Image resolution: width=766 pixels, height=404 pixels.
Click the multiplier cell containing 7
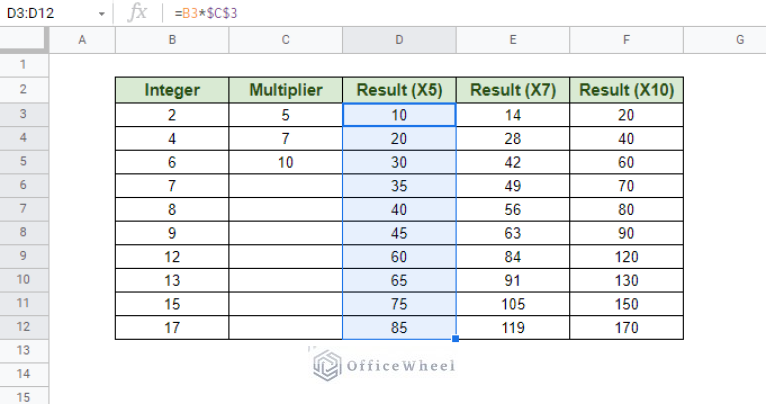[x=286, y=139]
